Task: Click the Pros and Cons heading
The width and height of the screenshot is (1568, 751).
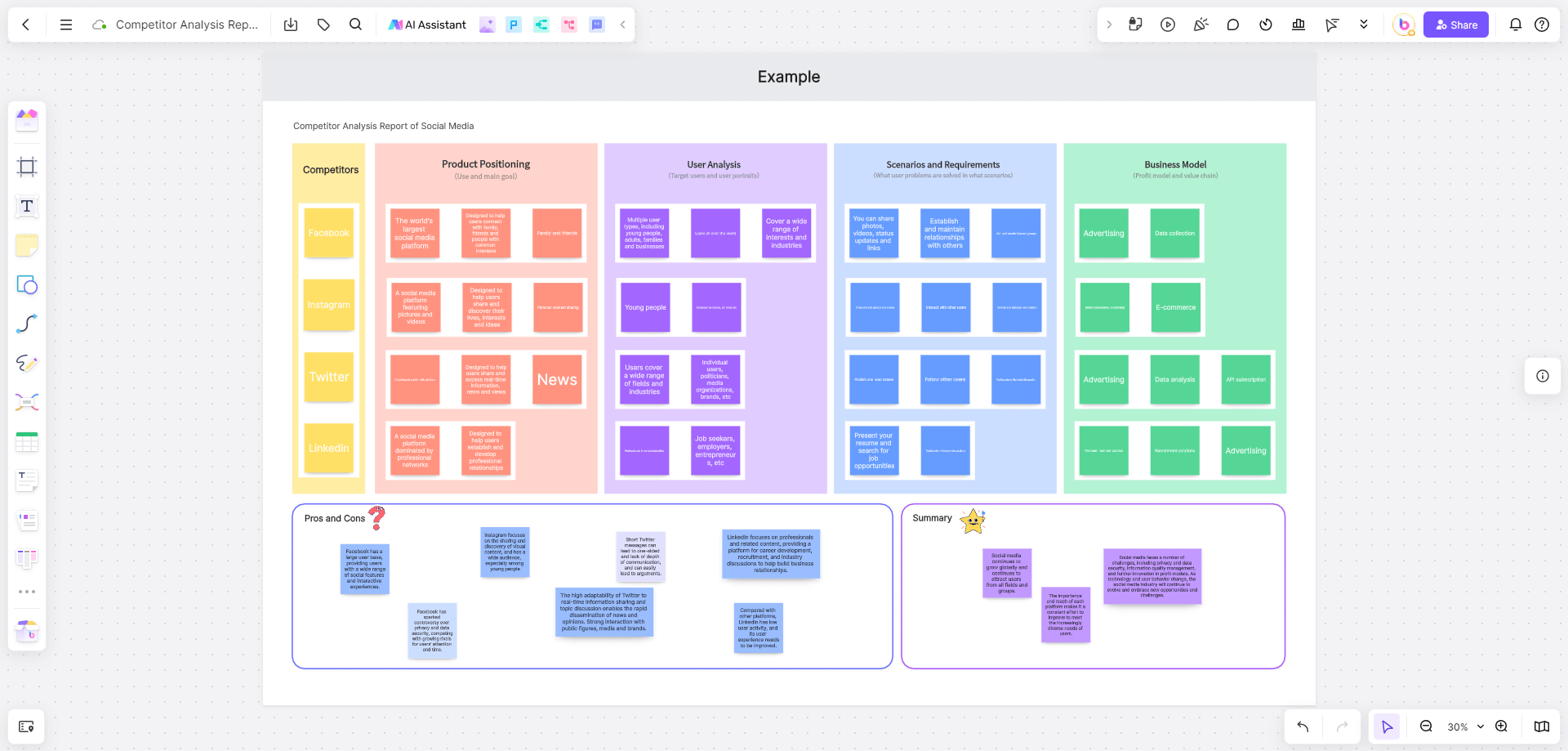Action: click(335, 518)
